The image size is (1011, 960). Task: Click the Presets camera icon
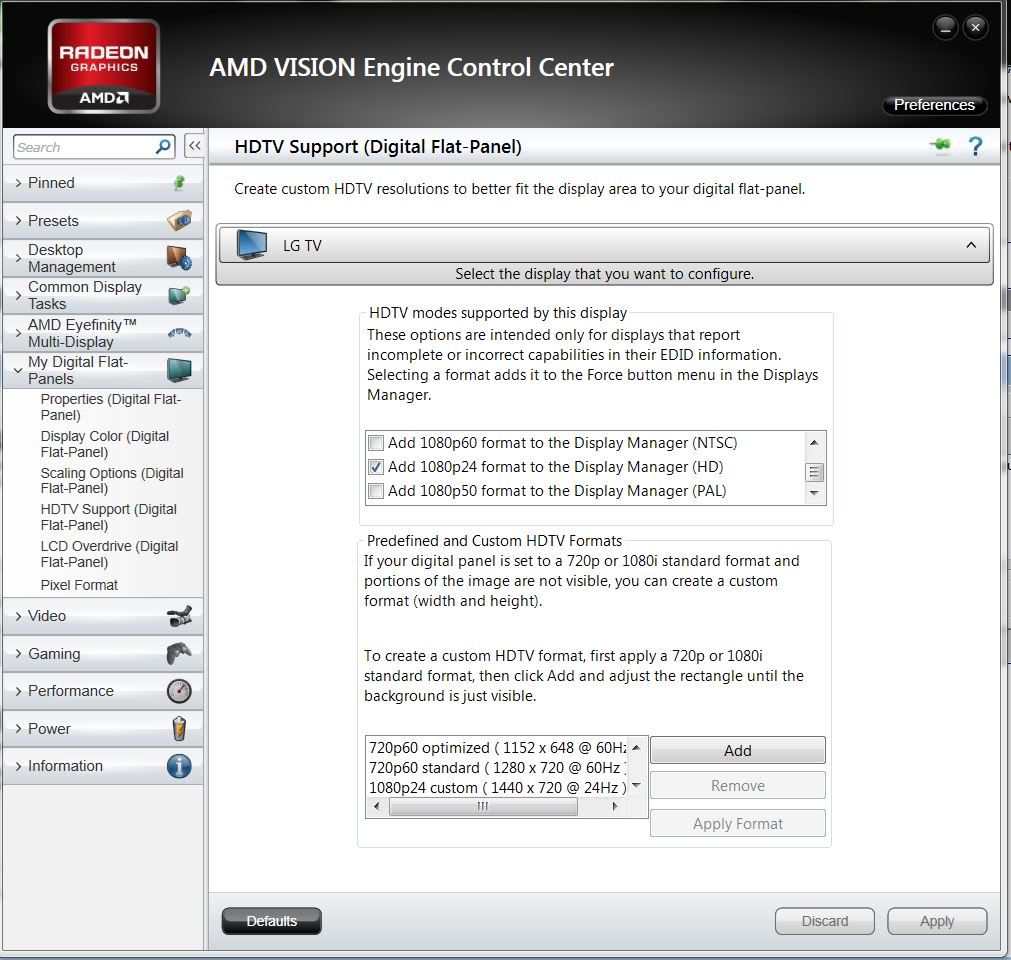pyautogui.click(x=179, y=220)
